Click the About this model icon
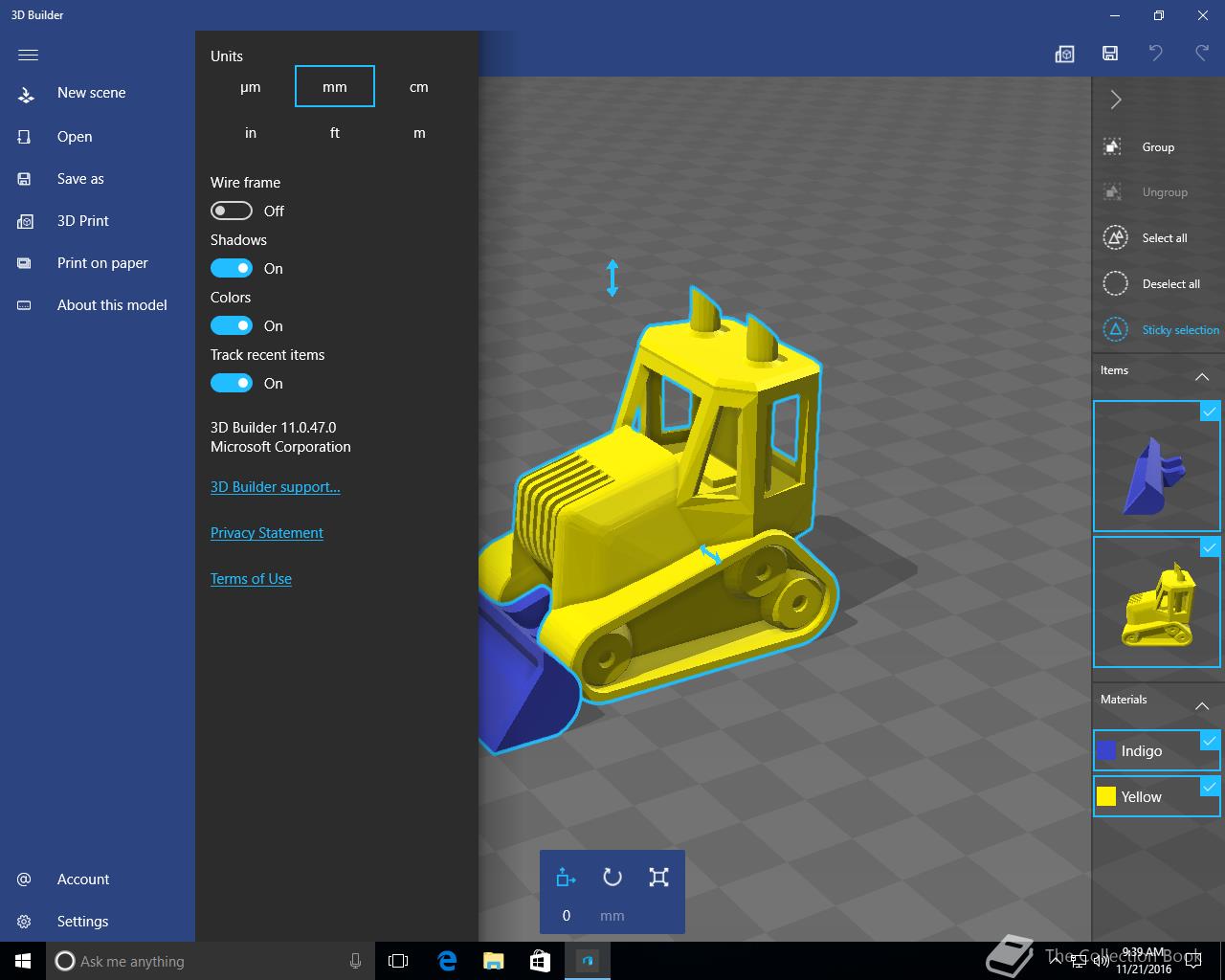This screenshot has height=980, width=1225. 25,305
